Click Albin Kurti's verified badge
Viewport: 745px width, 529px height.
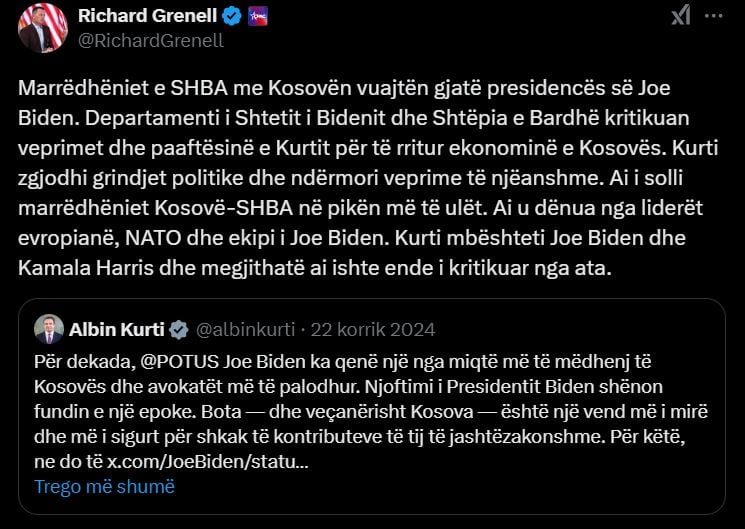[x=179, y=329]
